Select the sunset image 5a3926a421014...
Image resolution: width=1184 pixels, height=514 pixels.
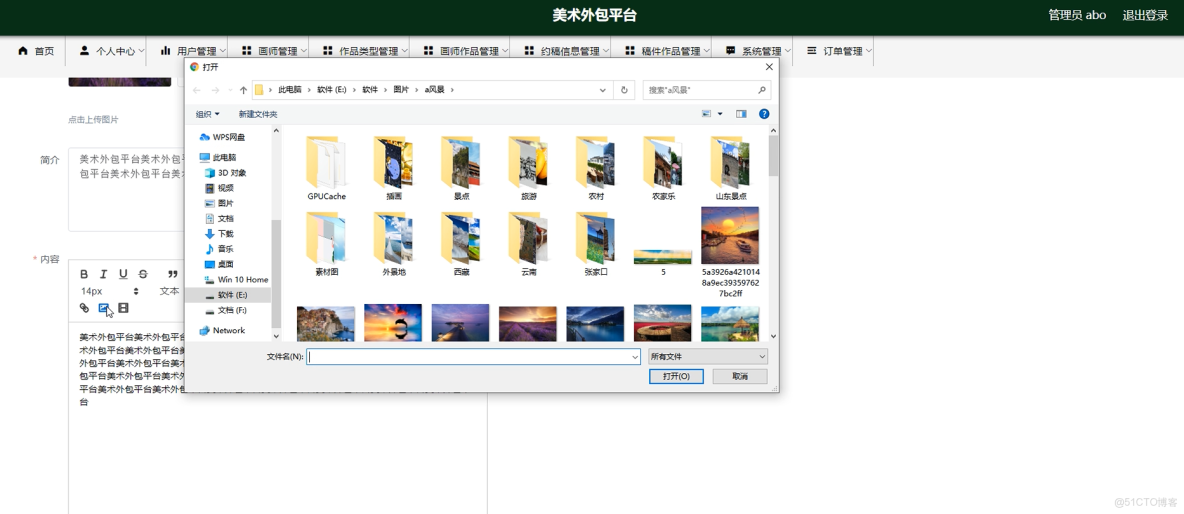(x=730, y=252)
